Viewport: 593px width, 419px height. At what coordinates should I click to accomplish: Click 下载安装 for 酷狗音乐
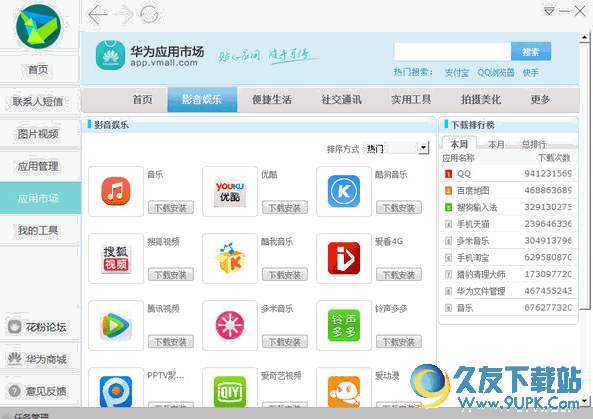[x=399, y=208]
